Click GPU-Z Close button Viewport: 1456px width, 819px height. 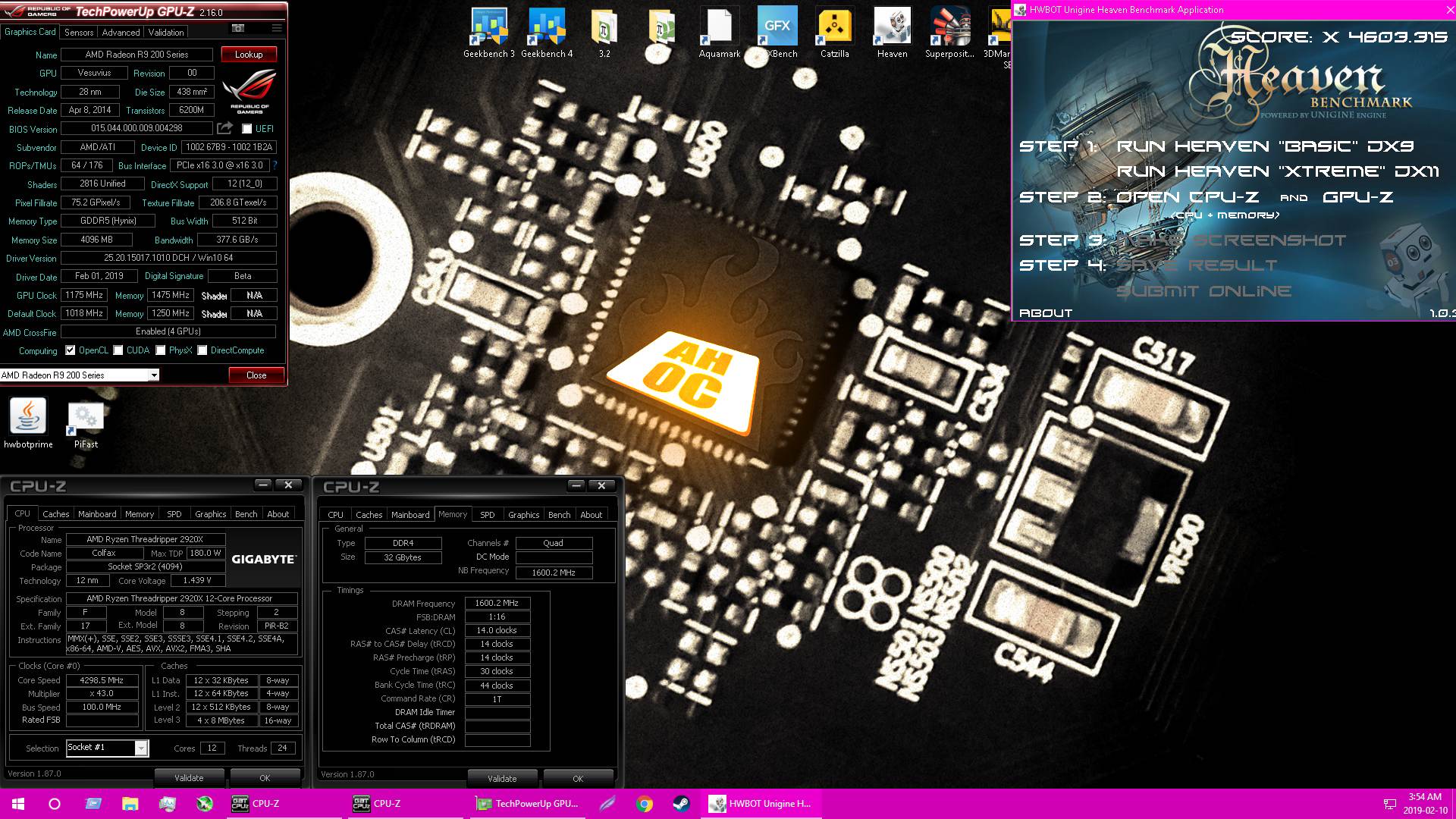coord(256,375)
